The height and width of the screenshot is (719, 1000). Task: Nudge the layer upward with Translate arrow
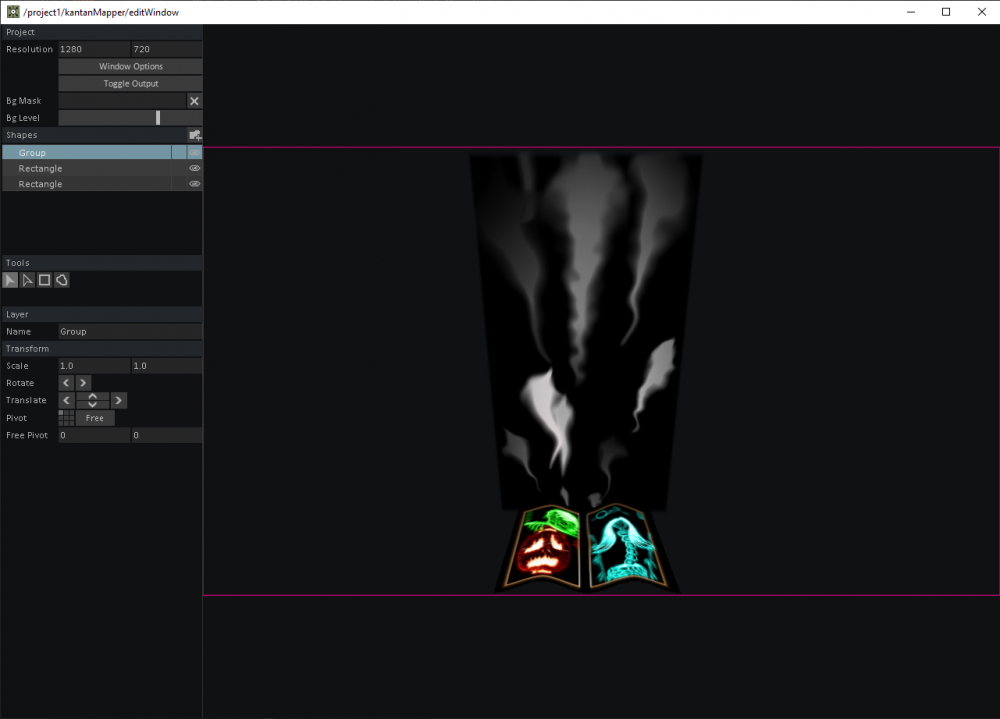93,396
